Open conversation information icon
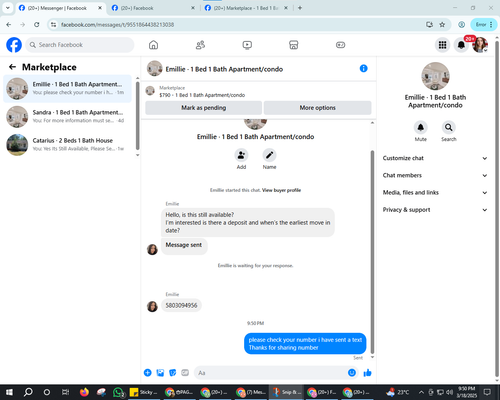This screenshot has width=500, height=400. coord(363,68)
